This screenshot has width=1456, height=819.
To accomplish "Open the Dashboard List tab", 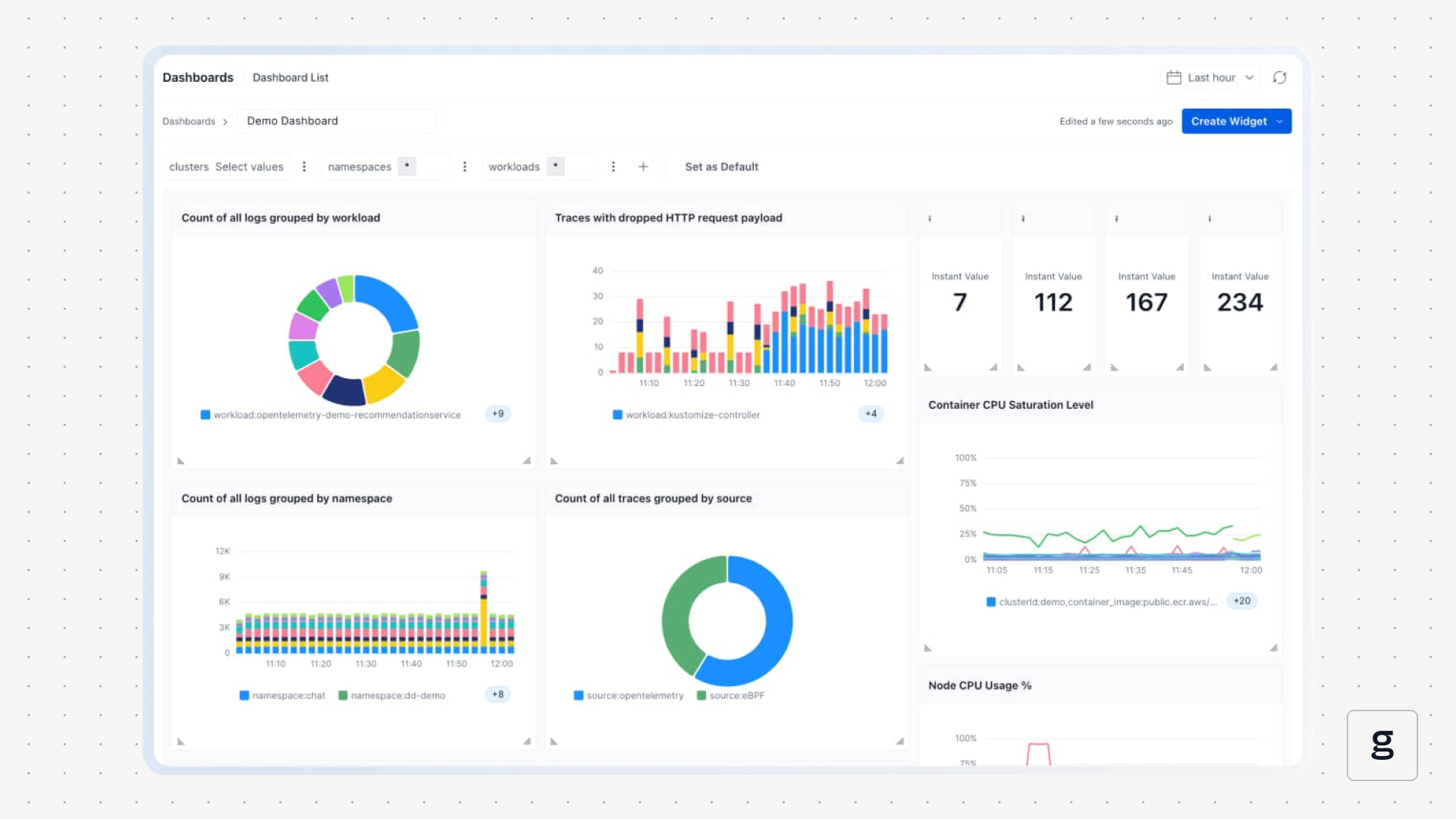I will 290,77.
